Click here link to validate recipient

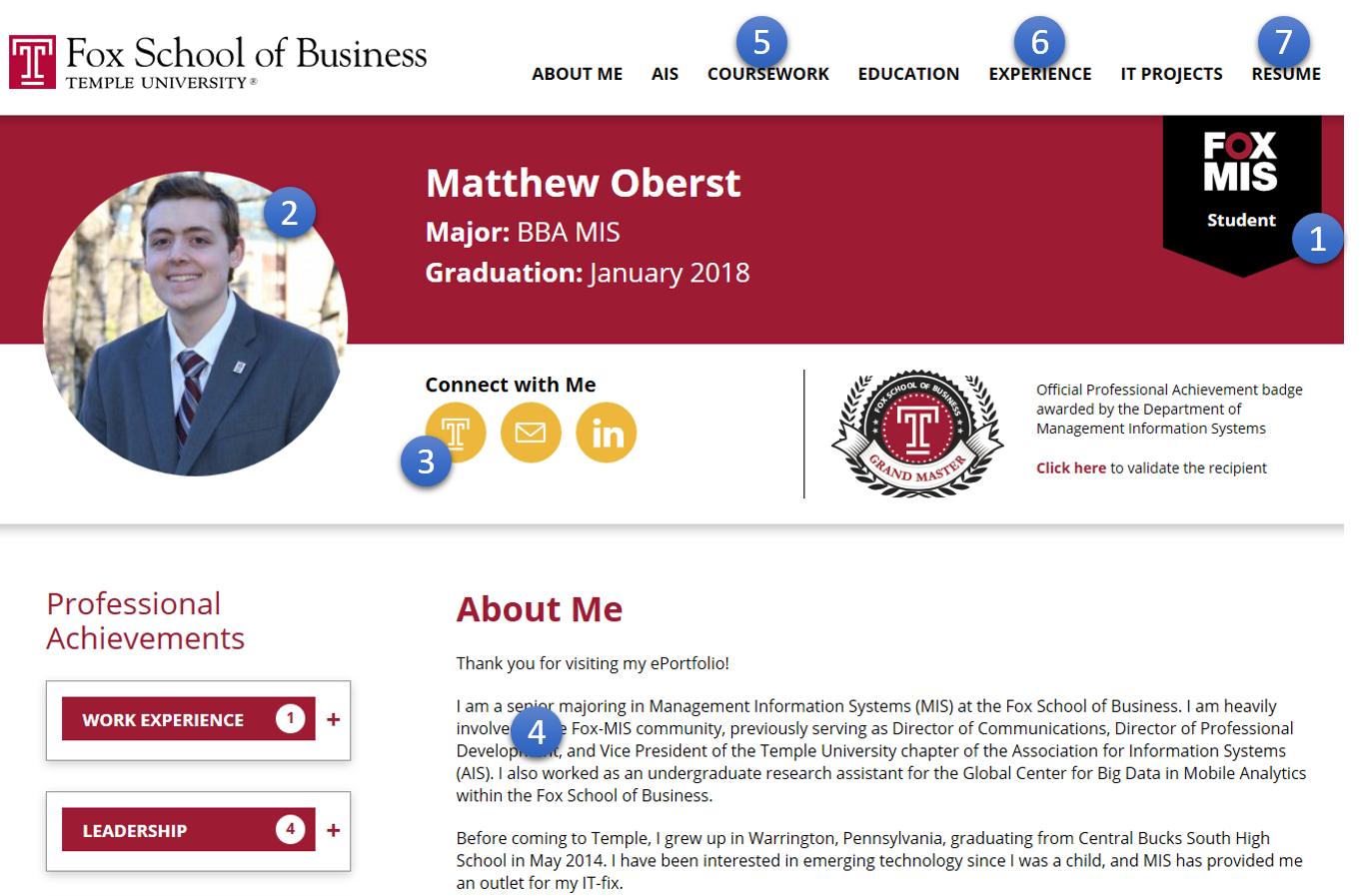(1071, 467)
